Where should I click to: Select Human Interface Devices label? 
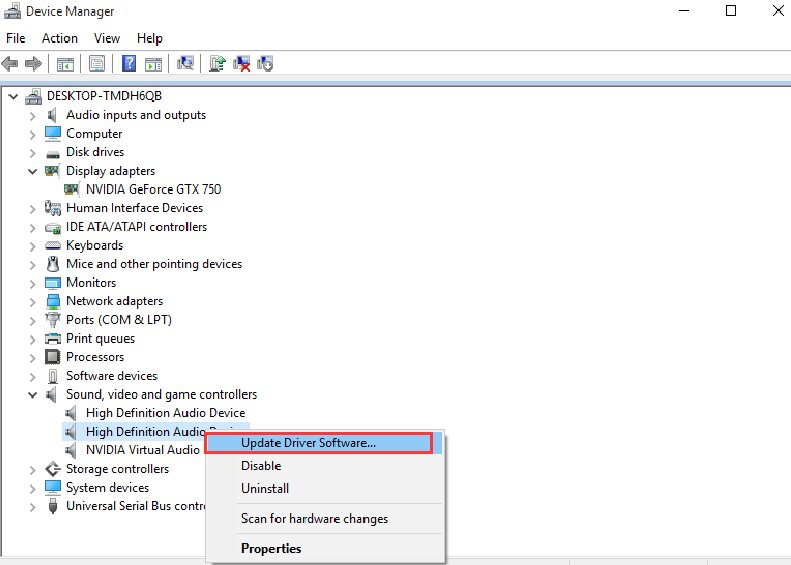(134, 208)
